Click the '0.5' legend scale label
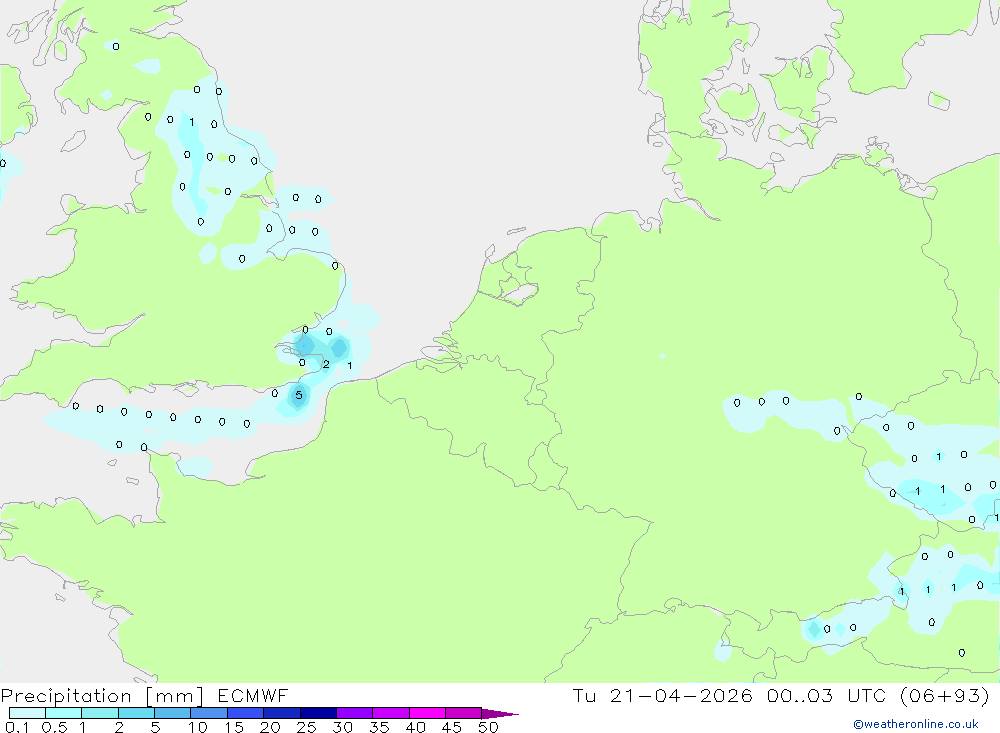 point(54,727)
